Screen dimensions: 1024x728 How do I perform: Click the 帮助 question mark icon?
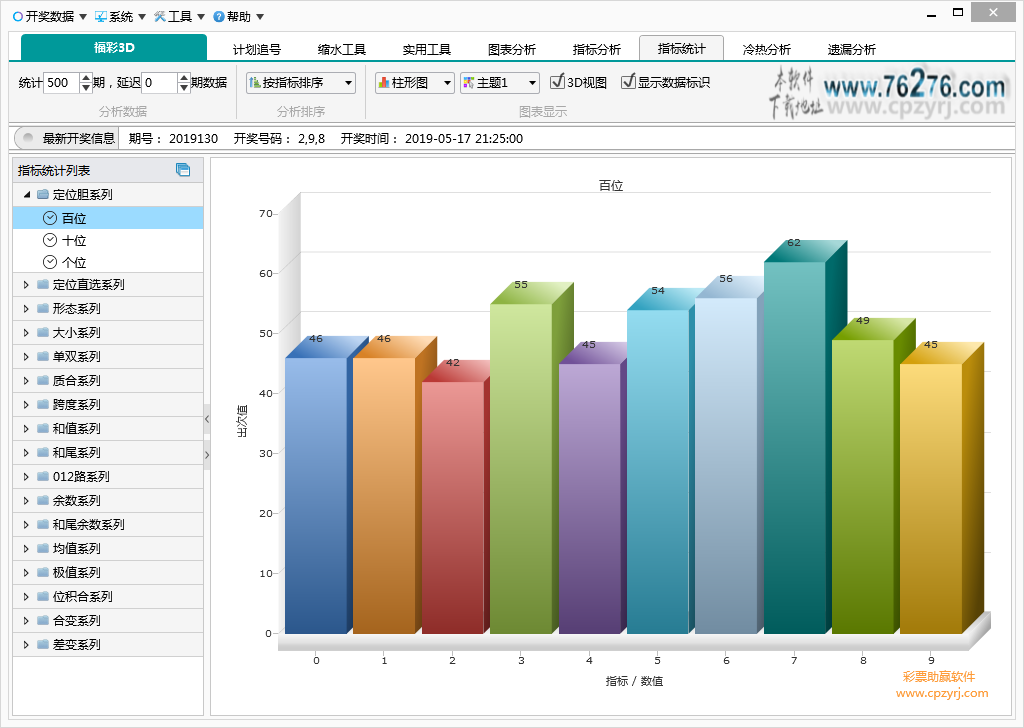(219, 16)
